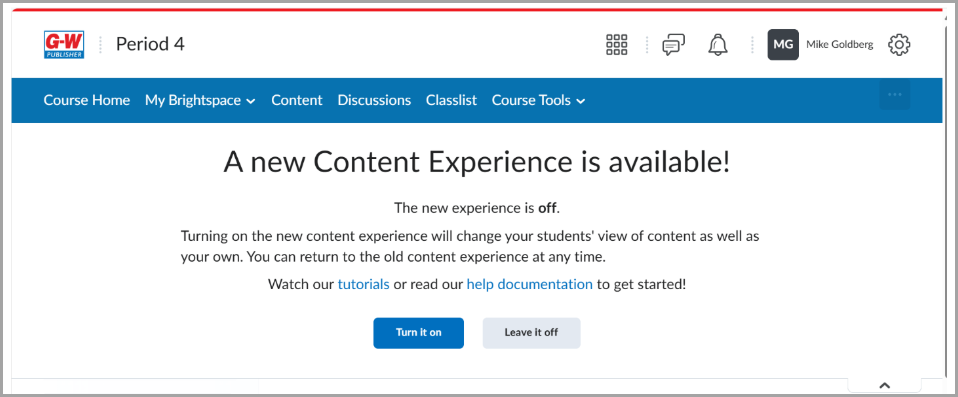Collapse the panel using the up chevron
Image resolution: width=958 pixels, height=397 pixels.
coord(884,385)
